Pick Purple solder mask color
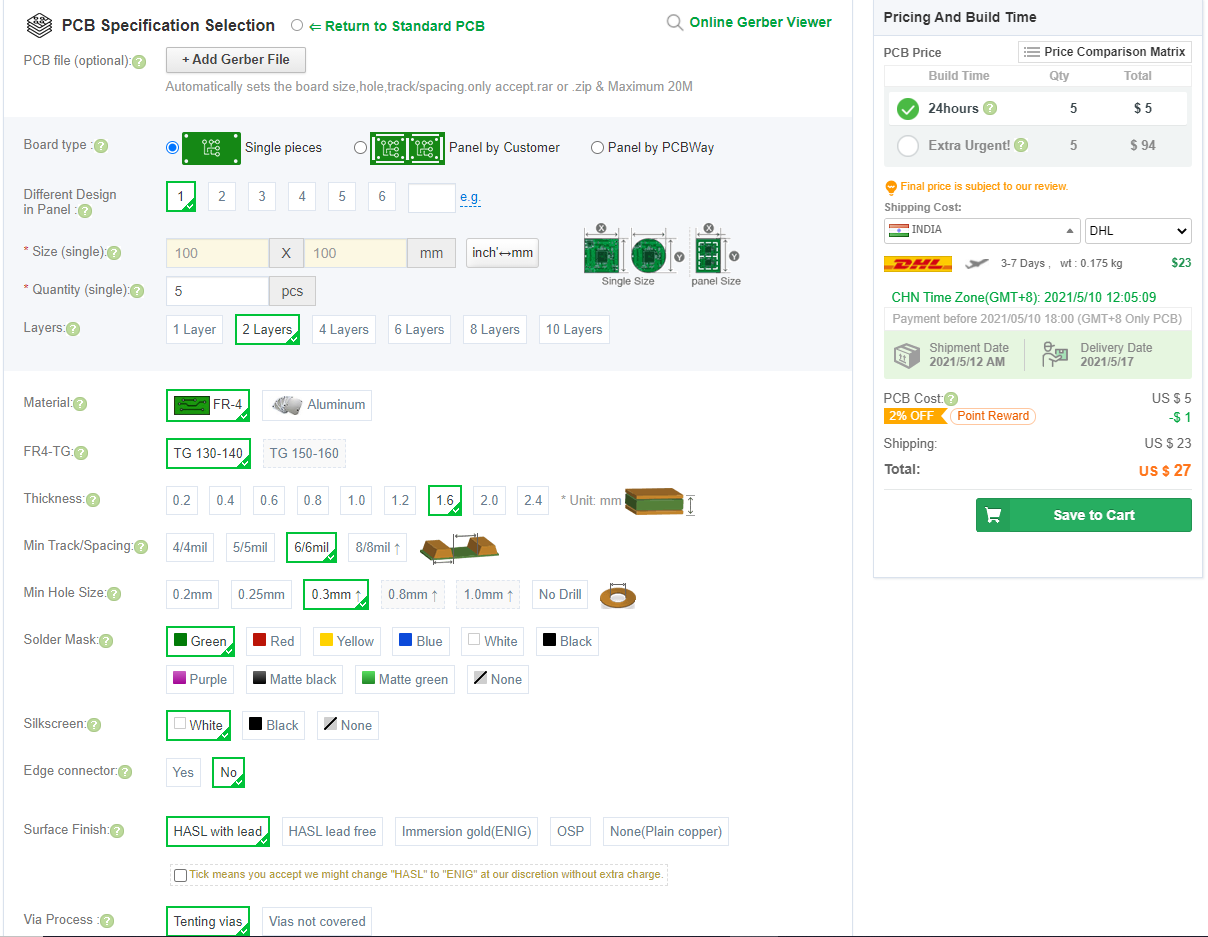The width and height of the screenshot is (1208, 937). pos(200,679)
